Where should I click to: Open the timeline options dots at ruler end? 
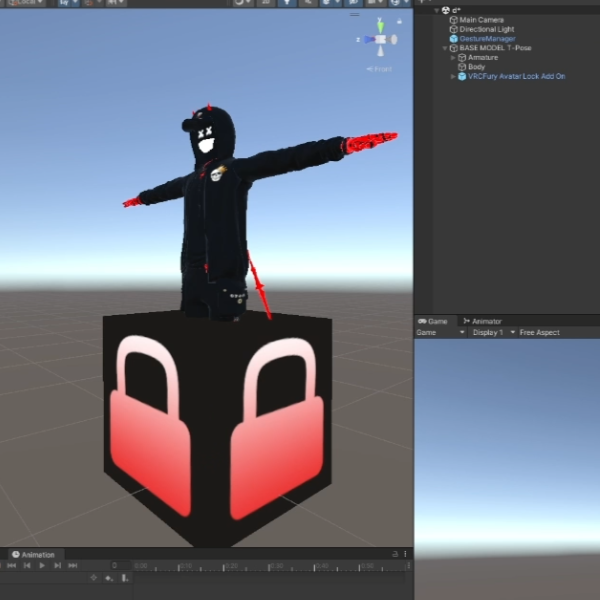409,566
